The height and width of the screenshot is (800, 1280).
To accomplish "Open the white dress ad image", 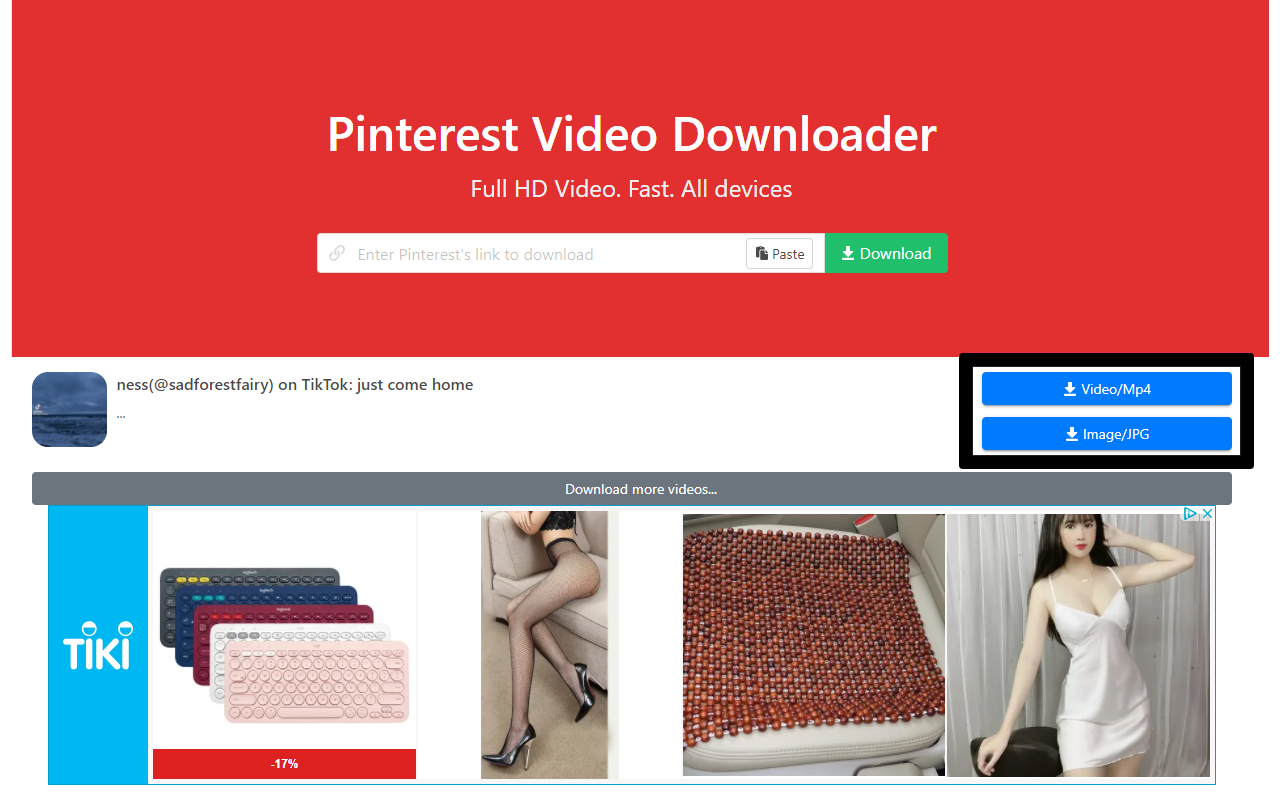I will 1078,645.
